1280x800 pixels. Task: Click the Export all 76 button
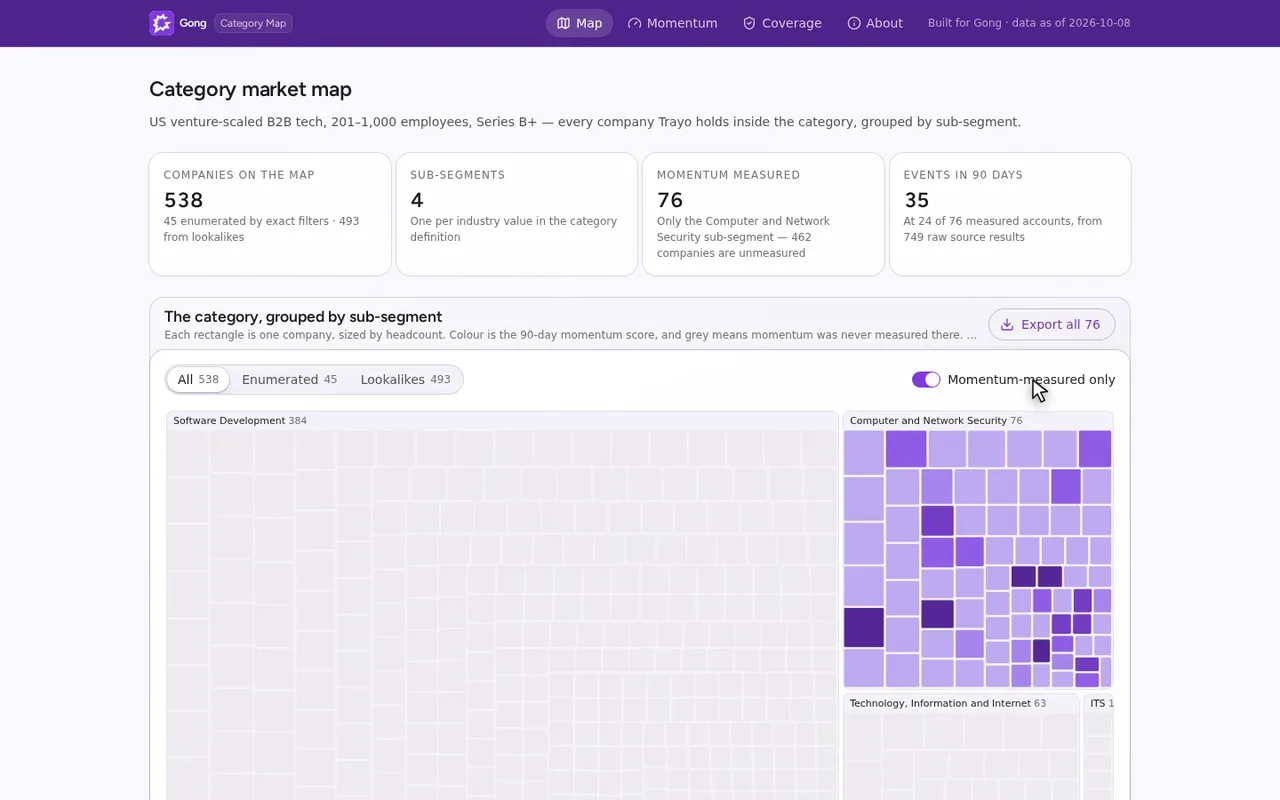[1052, 325]
